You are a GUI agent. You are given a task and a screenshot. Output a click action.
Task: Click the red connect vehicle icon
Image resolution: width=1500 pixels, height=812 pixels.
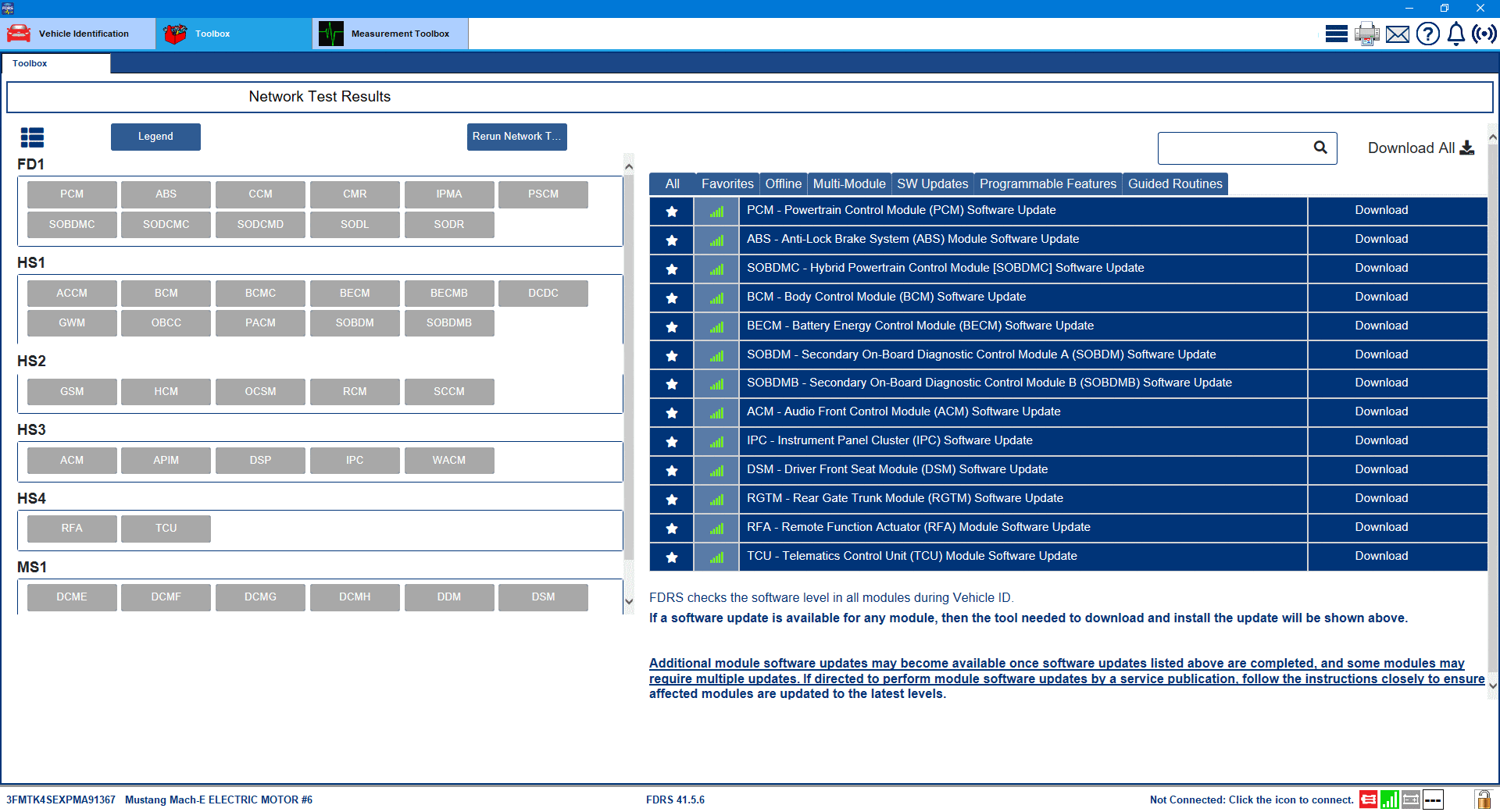pos(1368,800)
